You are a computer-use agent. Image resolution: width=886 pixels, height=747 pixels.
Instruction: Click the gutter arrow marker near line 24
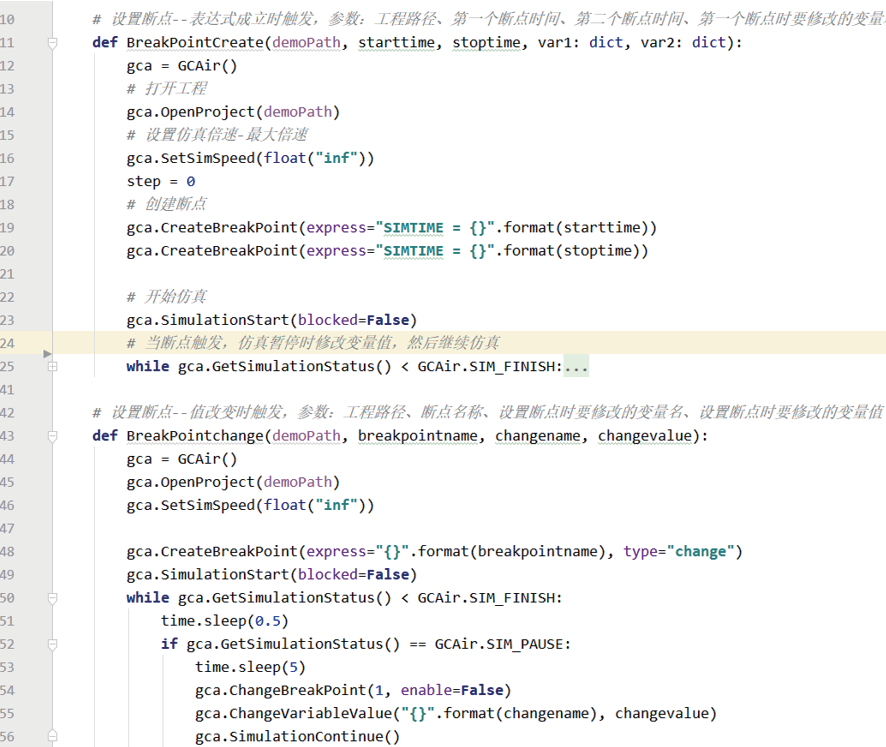pyautogui.click(x=46, y=353)
